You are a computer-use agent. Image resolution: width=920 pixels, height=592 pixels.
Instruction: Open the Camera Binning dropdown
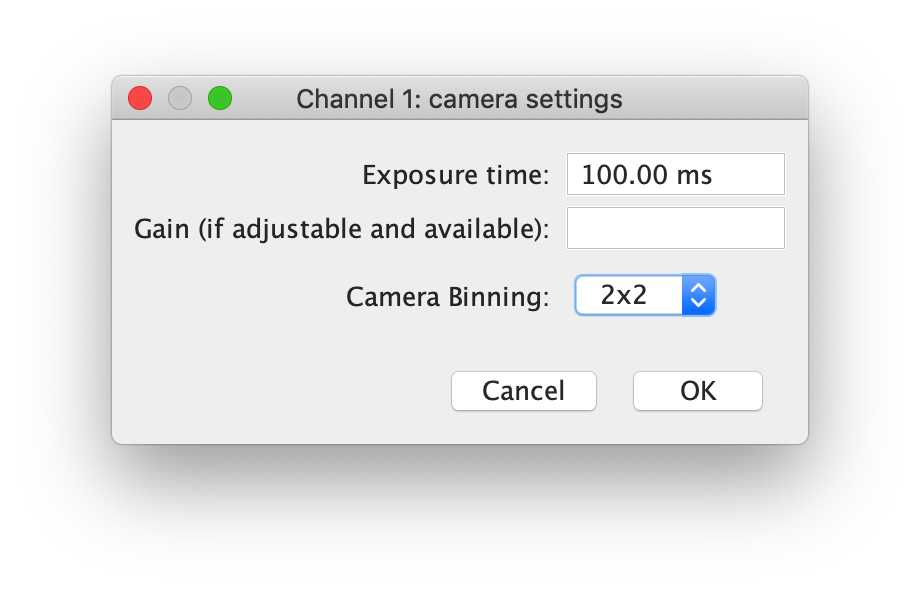coord(645,295)
